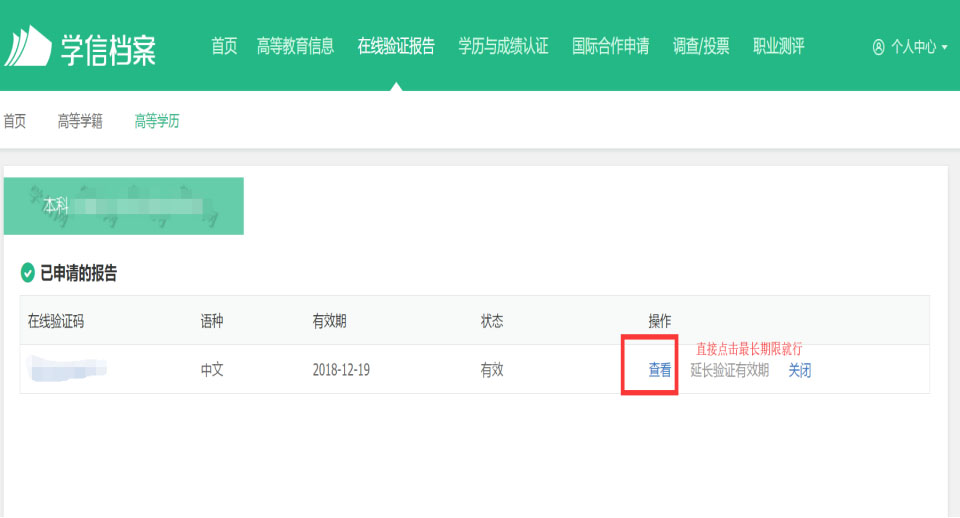Expand the 个人中心 dropdown arrow

coord(945,47)
